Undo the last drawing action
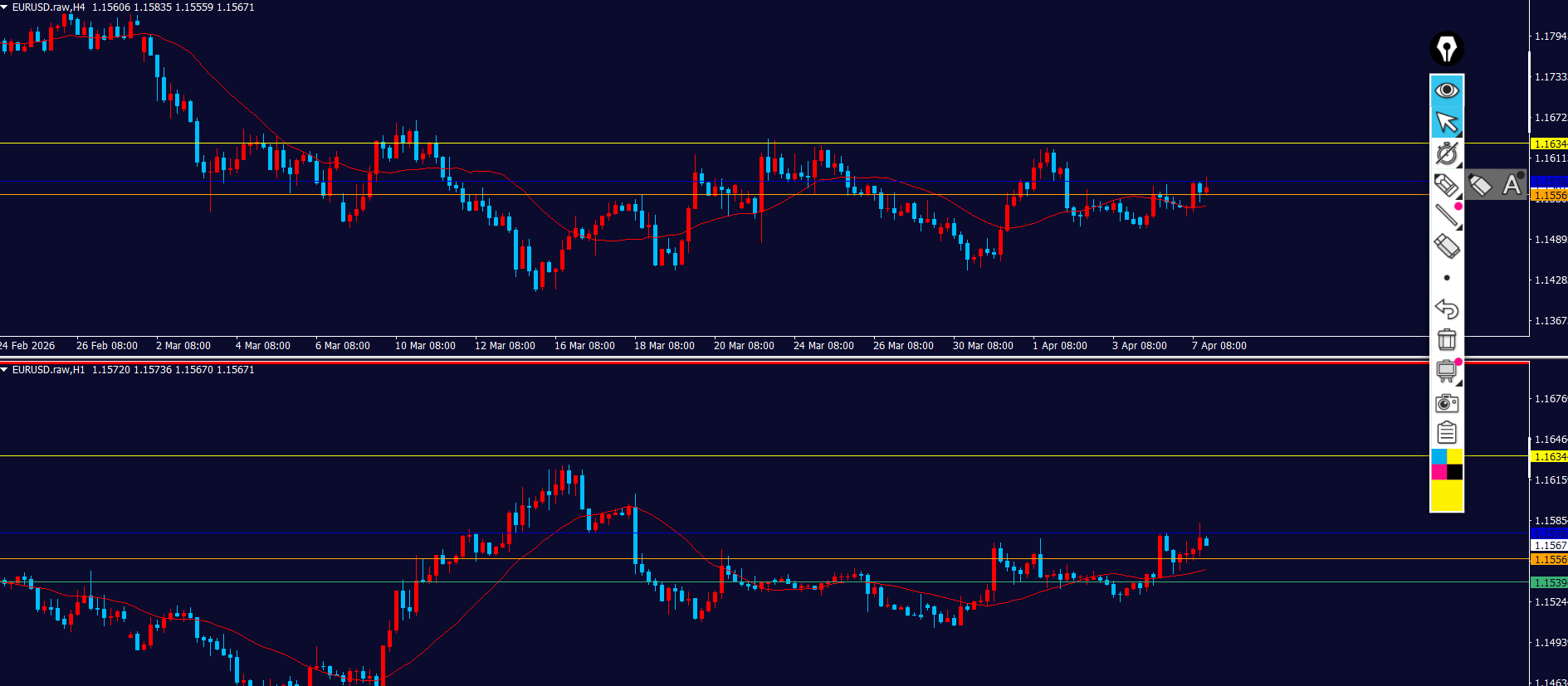1568x686 pixels. pos(1447,309)
